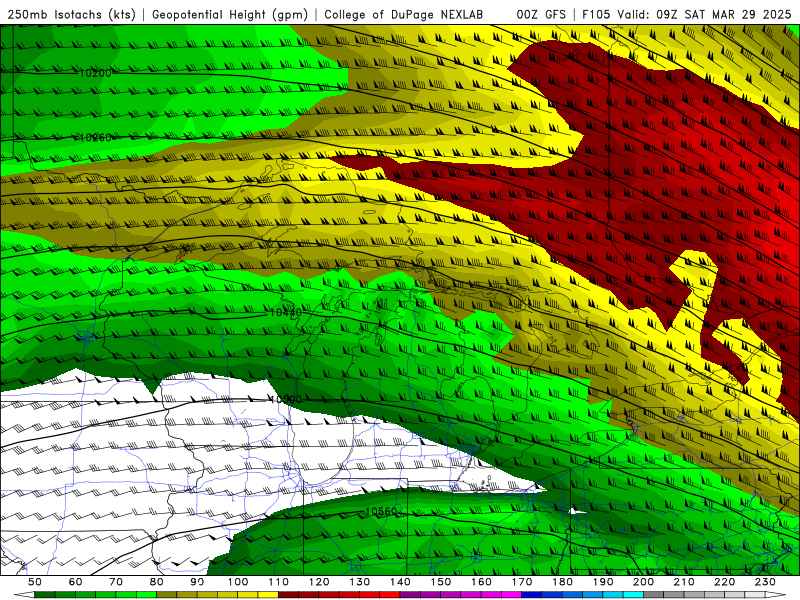Click the olive swatch just after 80
Image resolution: width=800 pixels, height=600 pixels.
[166, 595]
